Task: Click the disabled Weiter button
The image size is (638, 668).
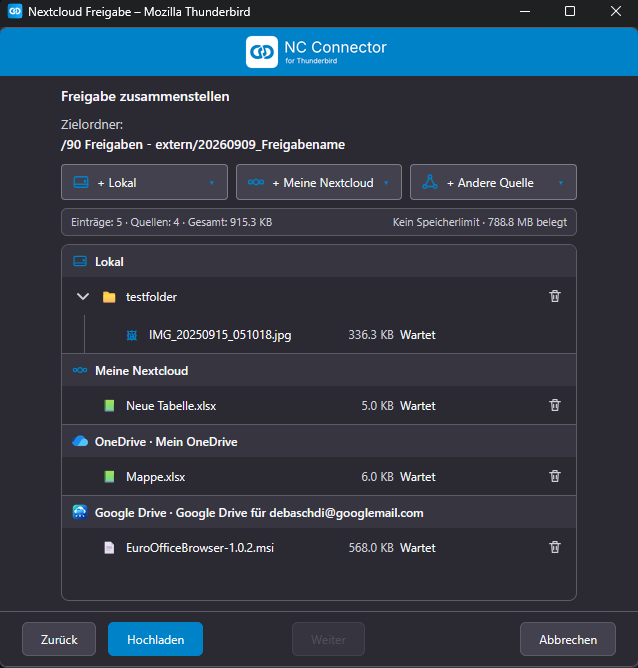Action: tap(328, 639)
